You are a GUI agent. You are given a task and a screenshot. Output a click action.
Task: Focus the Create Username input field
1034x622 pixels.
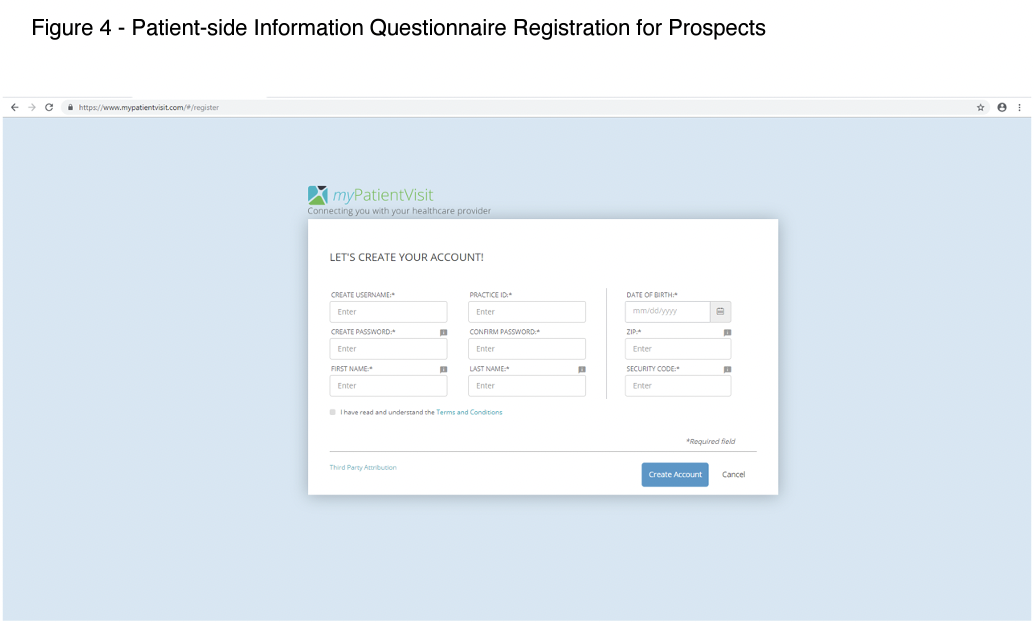pyautogui.click(x=388, y=312)
